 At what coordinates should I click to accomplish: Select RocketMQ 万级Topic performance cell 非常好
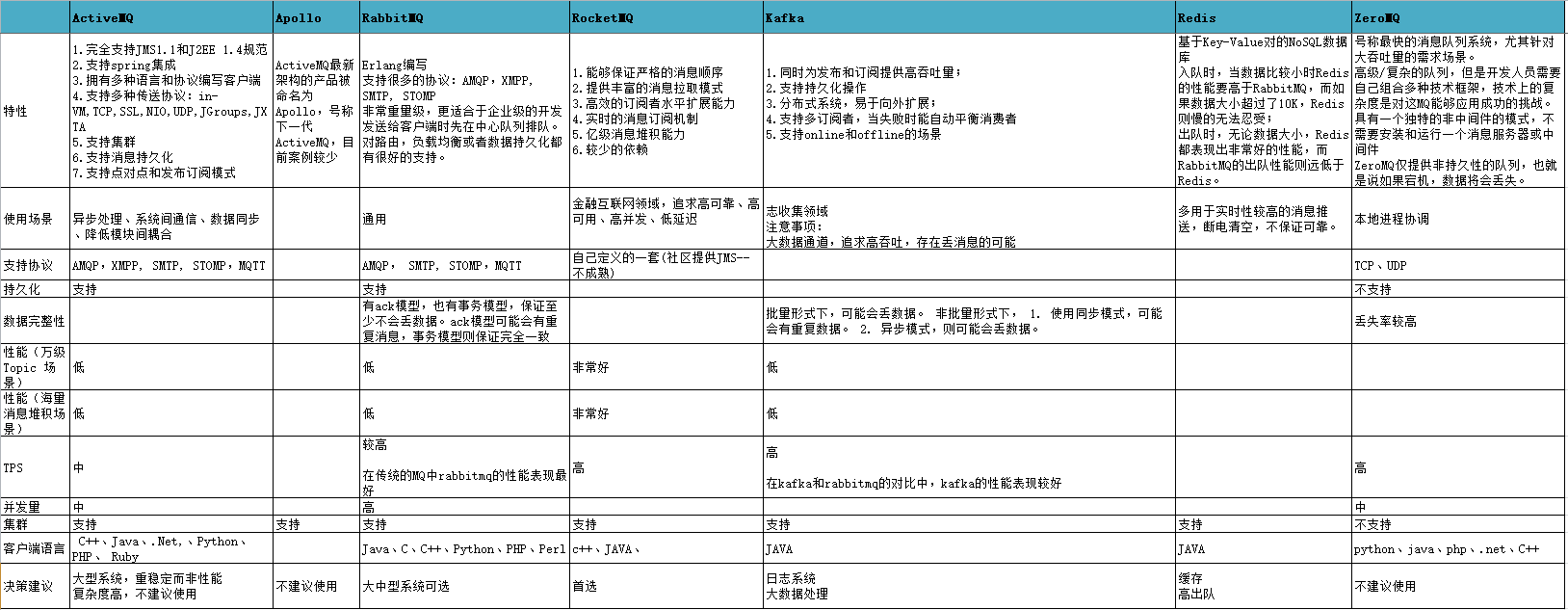(666, 367)
